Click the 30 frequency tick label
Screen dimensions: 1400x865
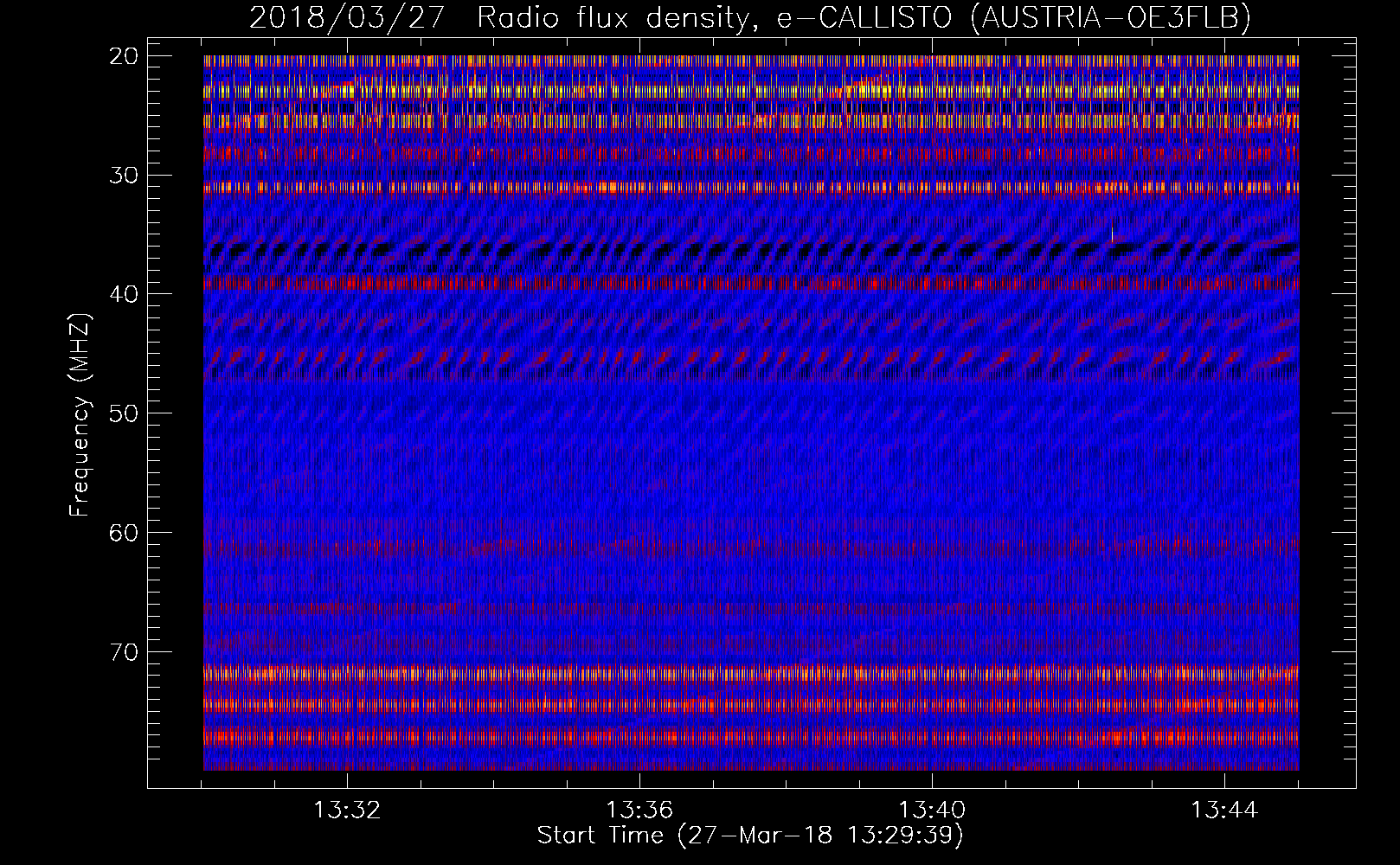coord(125,176)
